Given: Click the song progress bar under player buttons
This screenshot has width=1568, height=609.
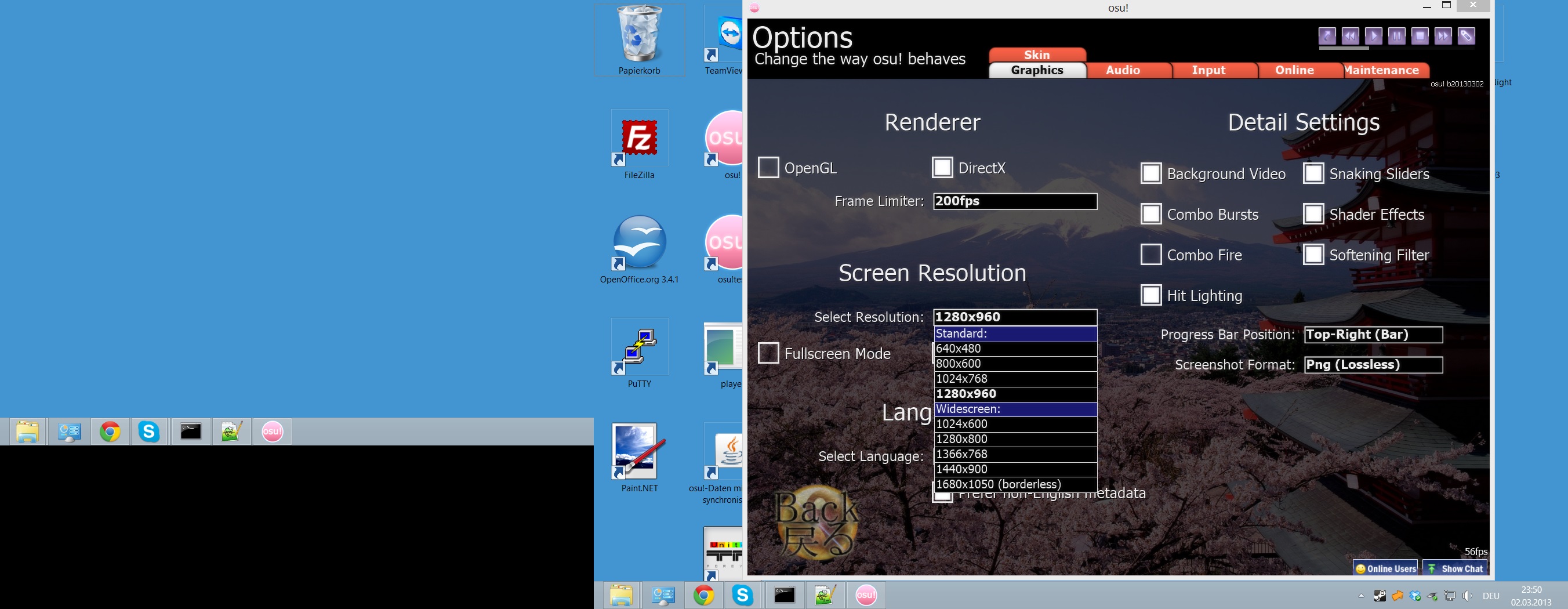Looking at the screenshot, I should [1396, 48].
